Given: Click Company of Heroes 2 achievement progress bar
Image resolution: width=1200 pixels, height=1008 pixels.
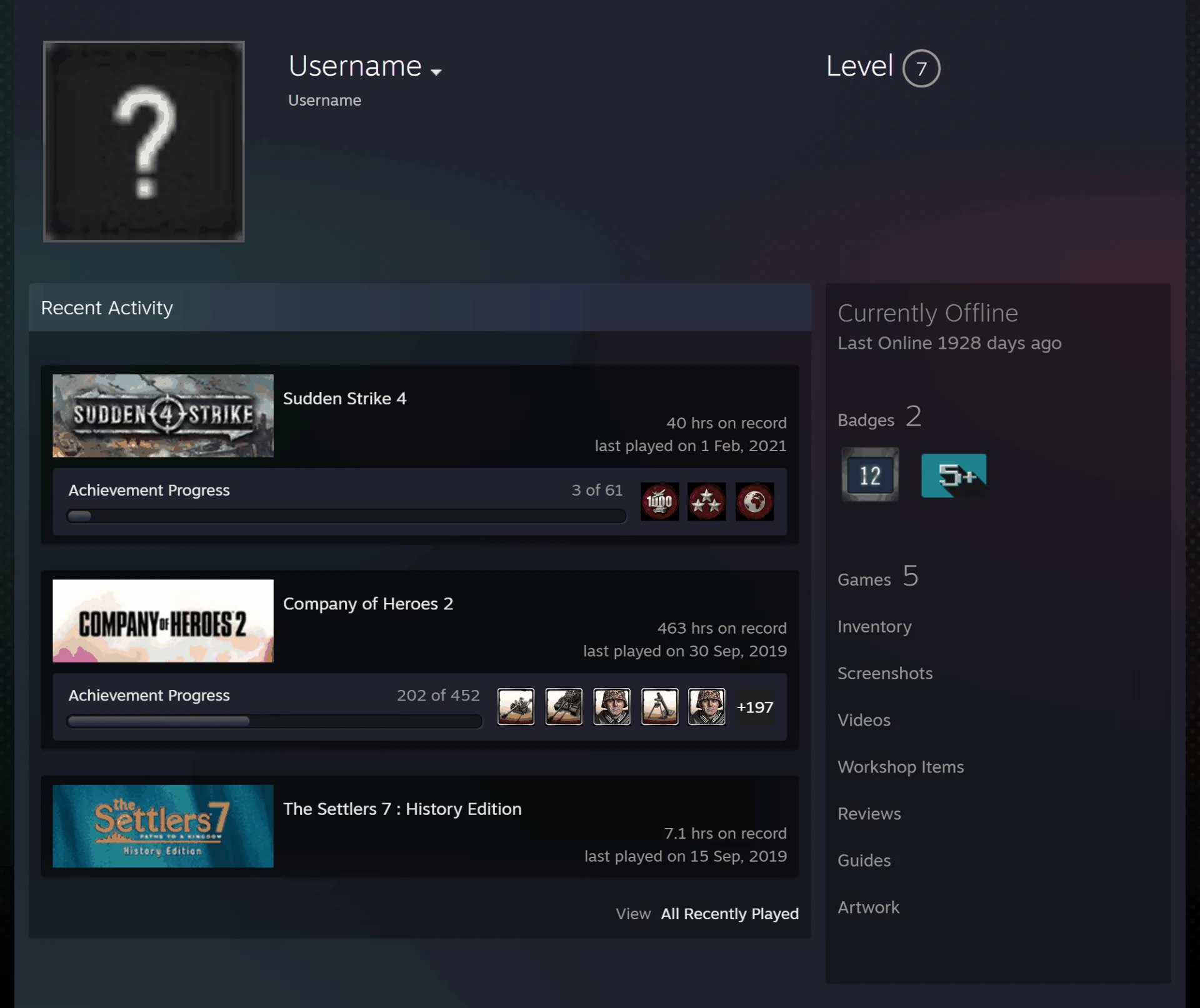Looking at the screenshot, I should tap(274, 721).
